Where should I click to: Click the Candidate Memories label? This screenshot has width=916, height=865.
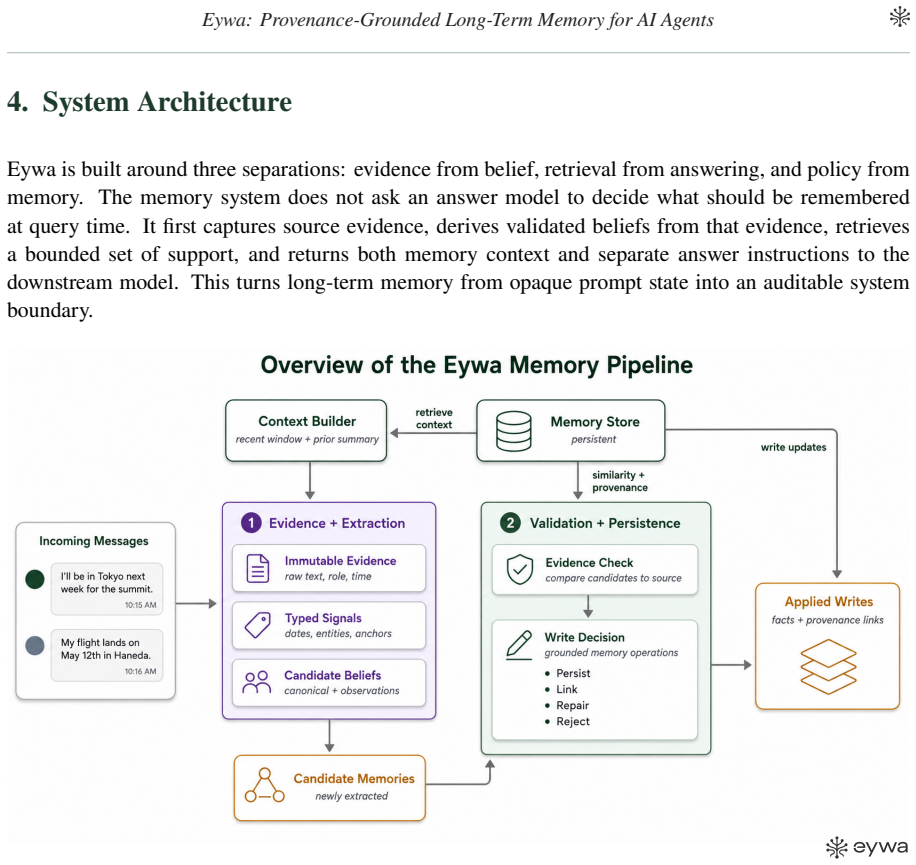(x=354, y=779)
